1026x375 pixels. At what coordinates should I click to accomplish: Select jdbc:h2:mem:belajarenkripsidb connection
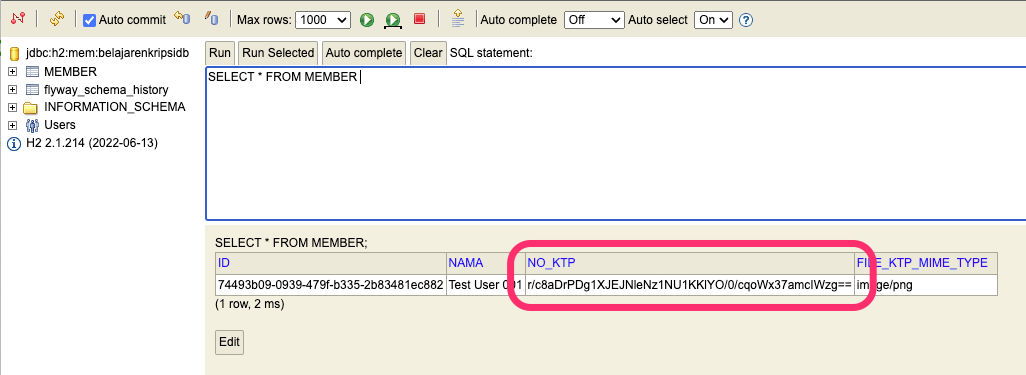107,53
